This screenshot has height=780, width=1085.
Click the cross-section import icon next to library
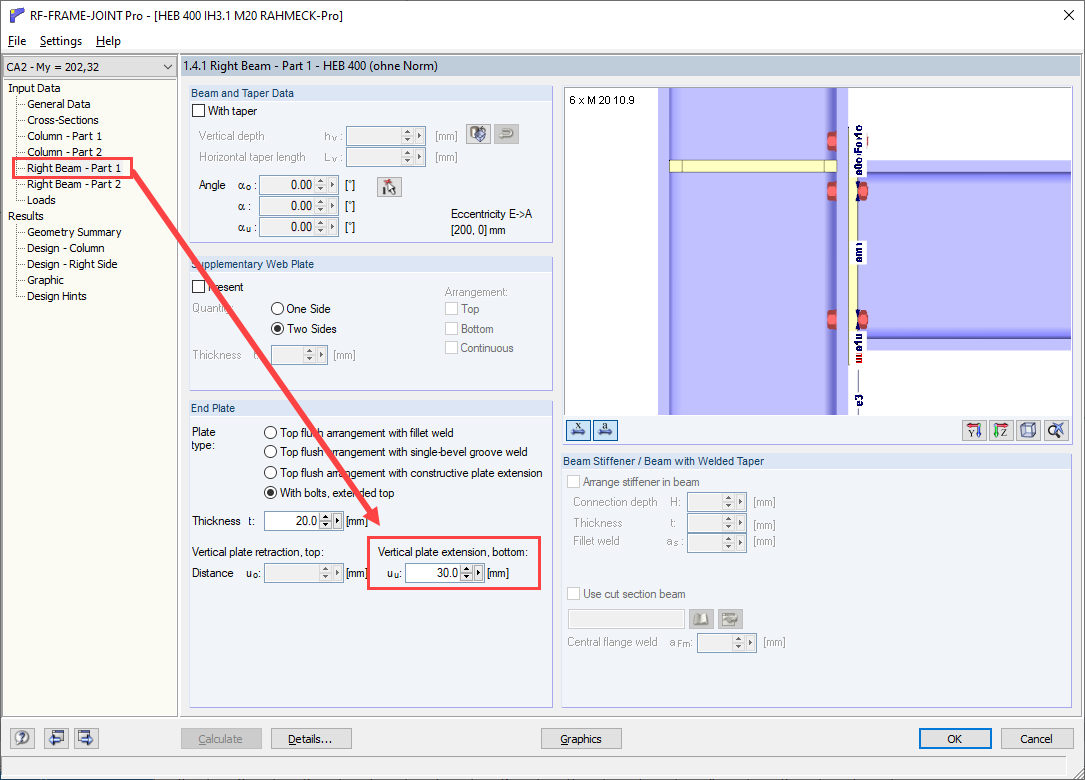coord(730,619)
